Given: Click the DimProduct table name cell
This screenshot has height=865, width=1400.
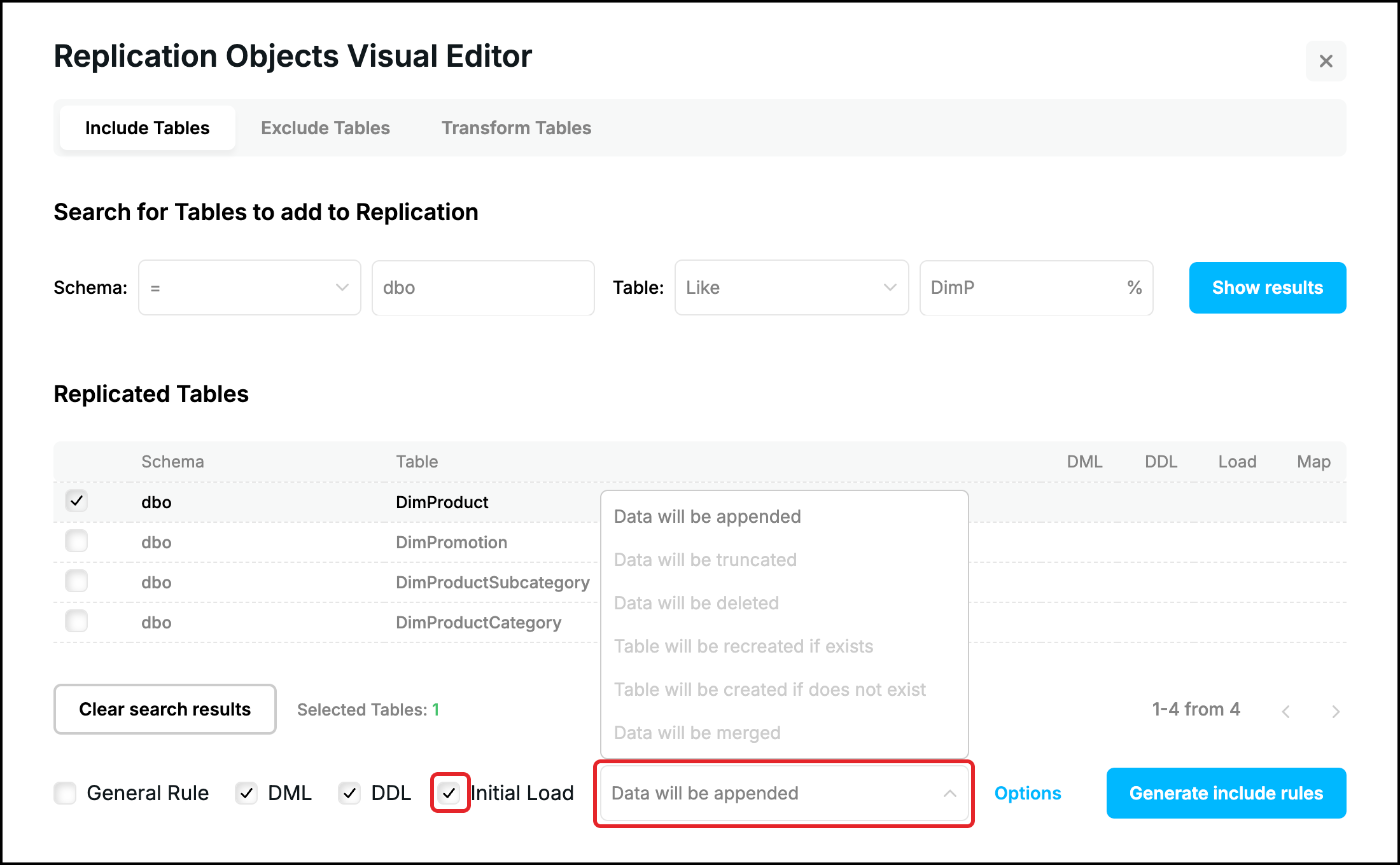Looking at the screenshot, I should point(442,502).
